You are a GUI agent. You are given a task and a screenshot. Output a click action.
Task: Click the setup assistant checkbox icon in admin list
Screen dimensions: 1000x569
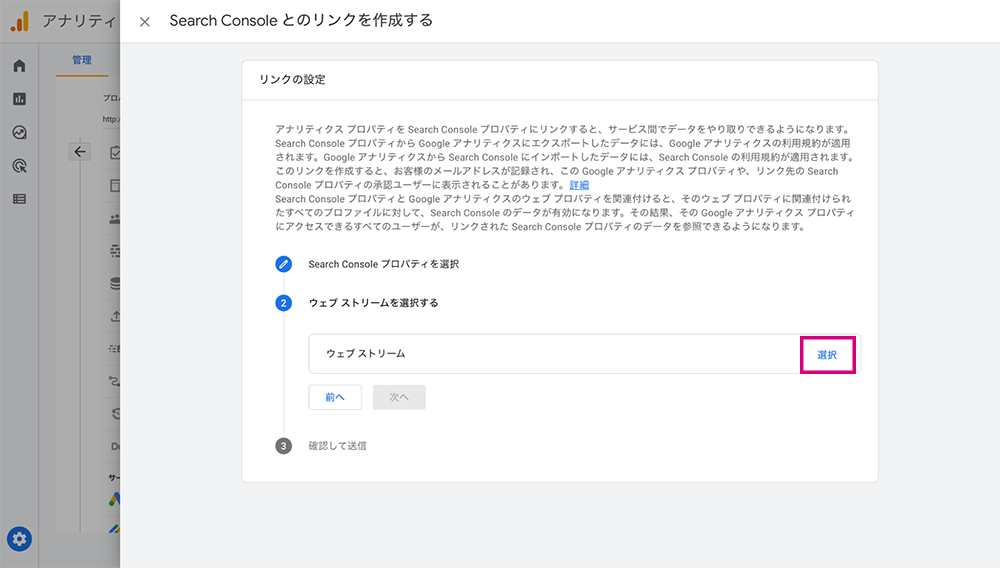pyautogui.click(x=115, y=152)
